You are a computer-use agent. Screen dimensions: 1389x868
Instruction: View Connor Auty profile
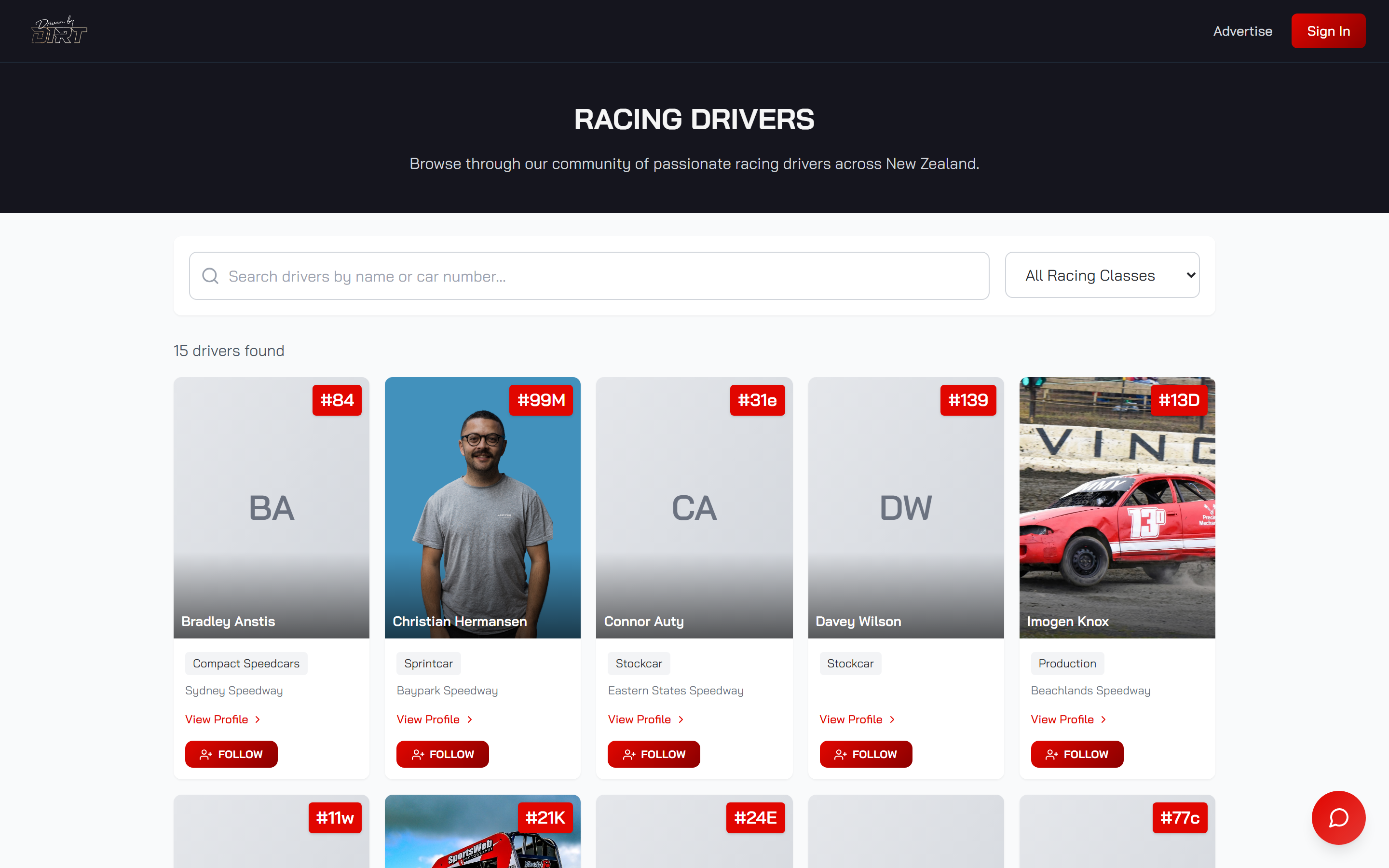pyautogui.click(x=646, y=719)
